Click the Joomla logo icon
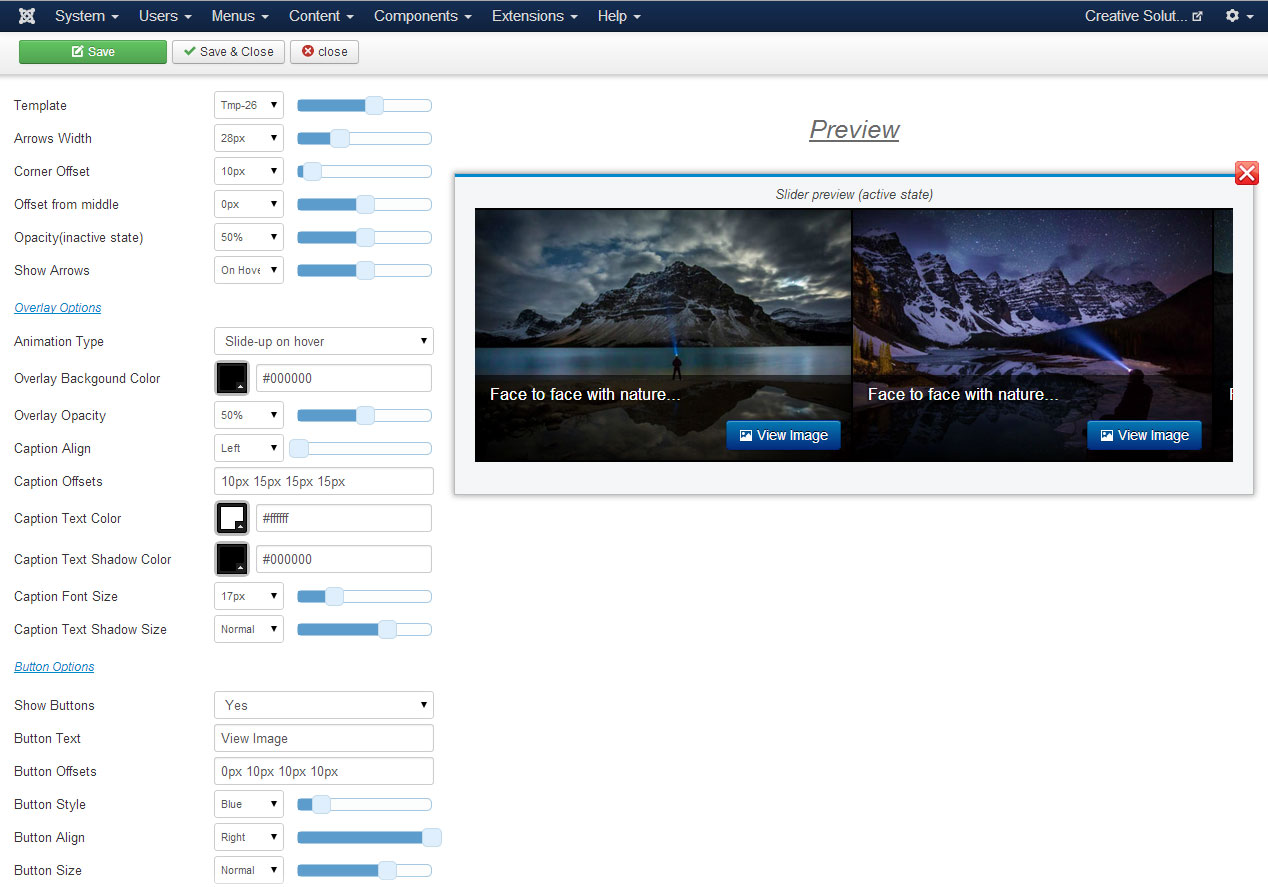The height and width of the screenshot is (887, 1268). (27, 16)
